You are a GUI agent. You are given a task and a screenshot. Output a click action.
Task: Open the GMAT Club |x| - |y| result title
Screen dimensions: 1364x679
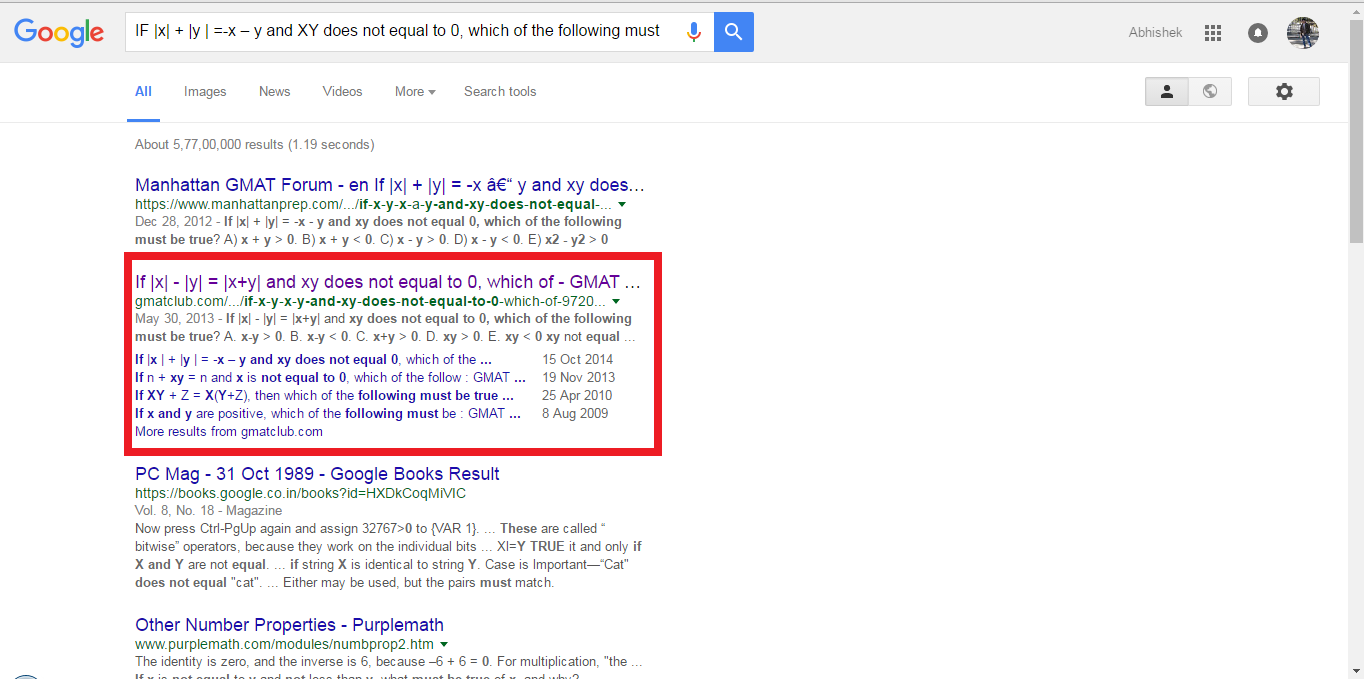[388, 282]
